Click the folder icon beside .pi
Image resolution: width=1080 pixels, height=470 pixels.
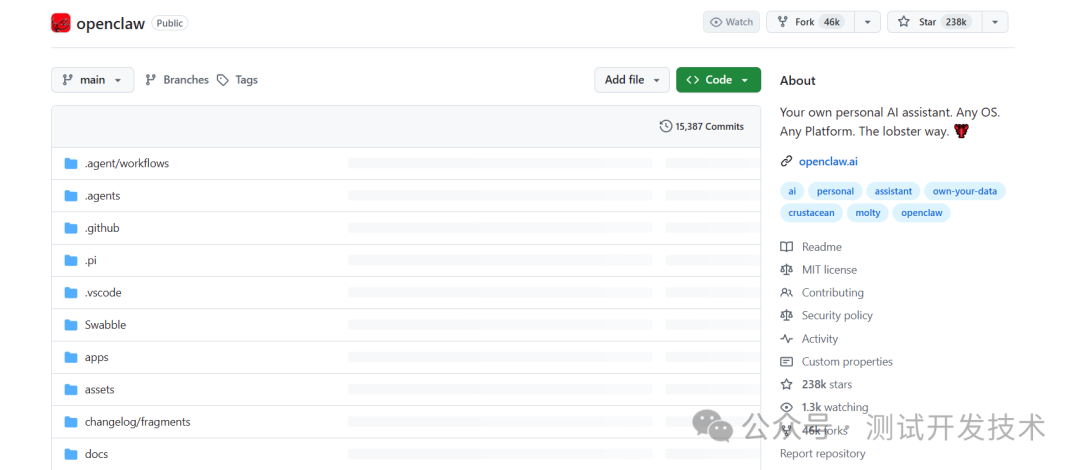(x=71, y=260)
